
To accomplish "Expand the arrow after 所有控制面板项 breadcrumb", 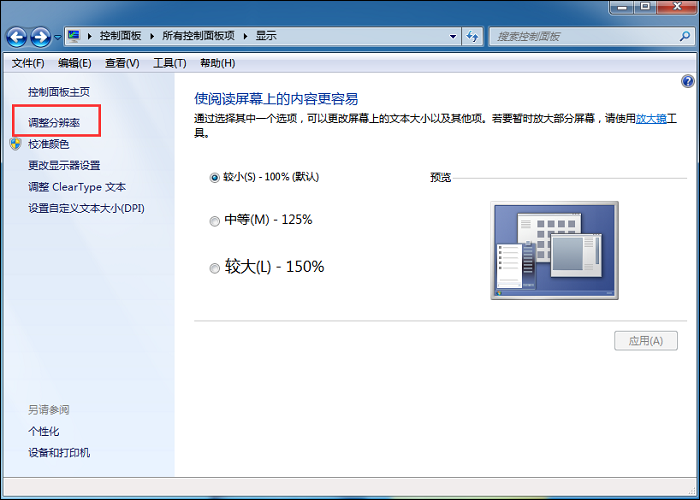I will (x=246, y=36).
